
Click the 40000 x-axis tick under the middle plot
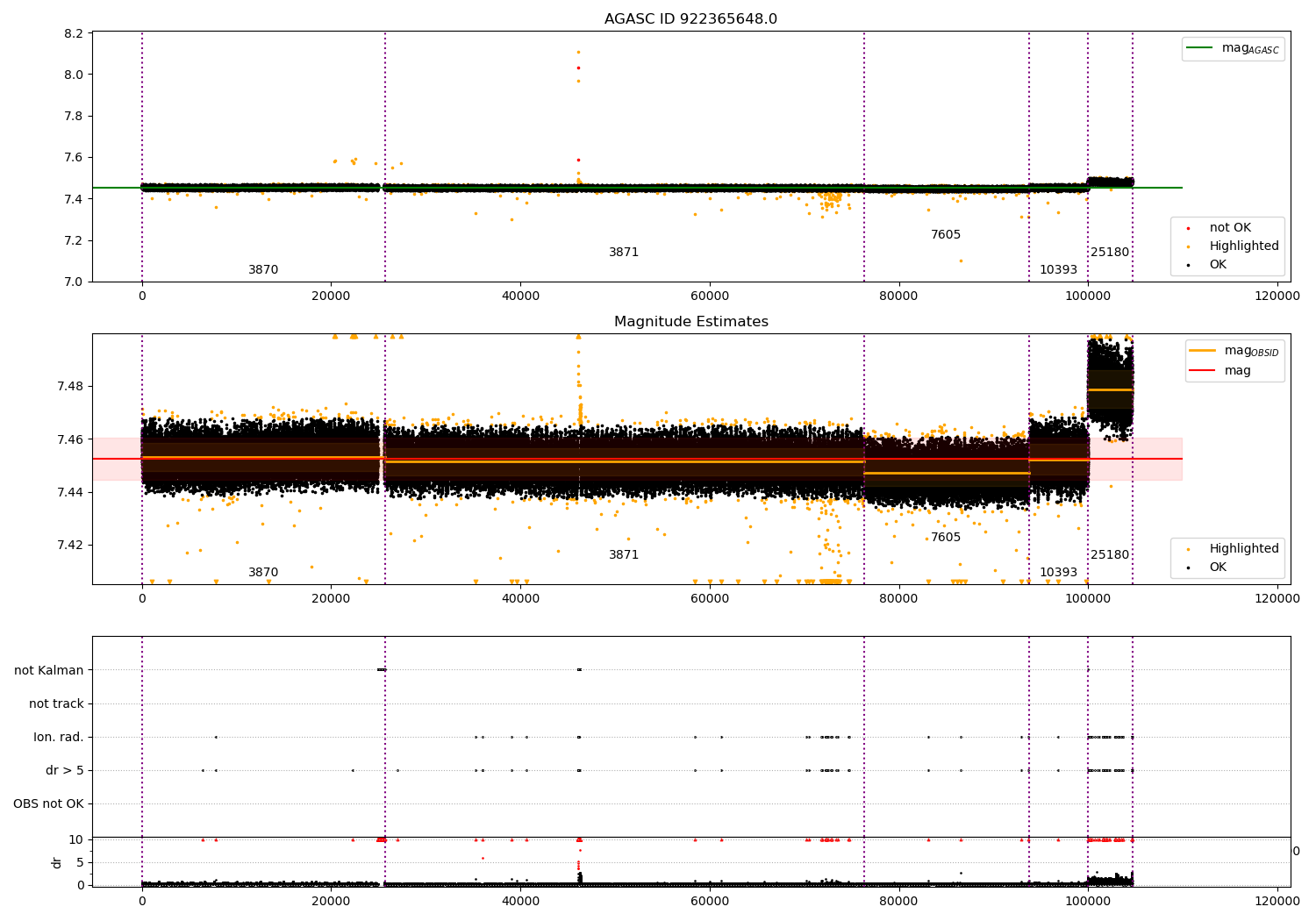point(520,599)
